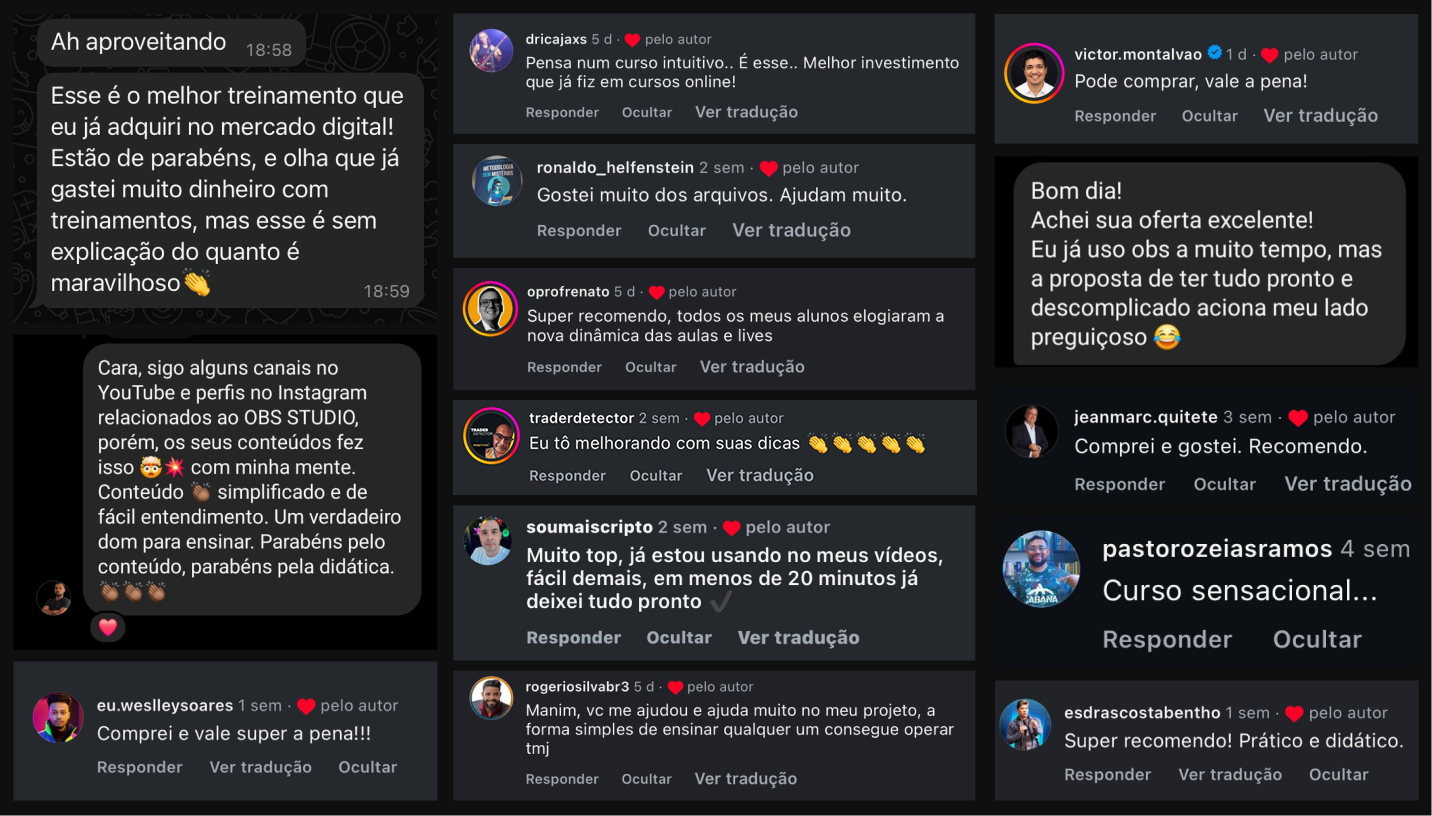This screenshot has width=1432, height=816.
Task: Click eu.weslleysoares profile avatar
Action: pos(58,718)
